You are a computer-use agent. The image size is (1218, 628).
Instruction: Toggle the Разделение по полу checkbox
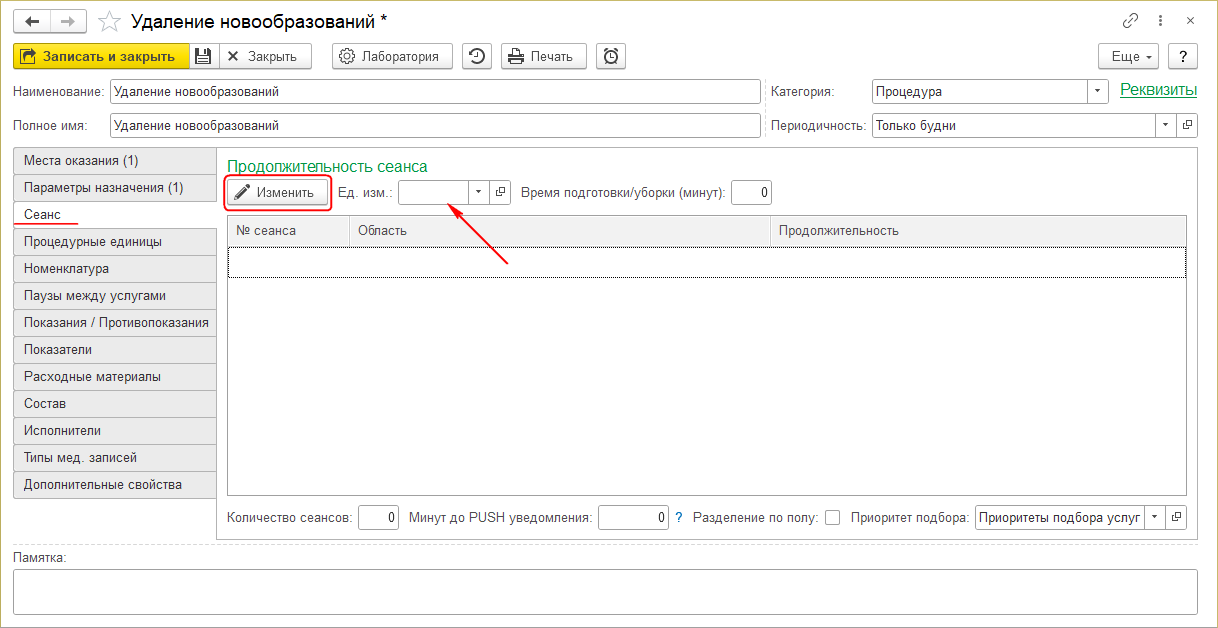coord(832,518)
